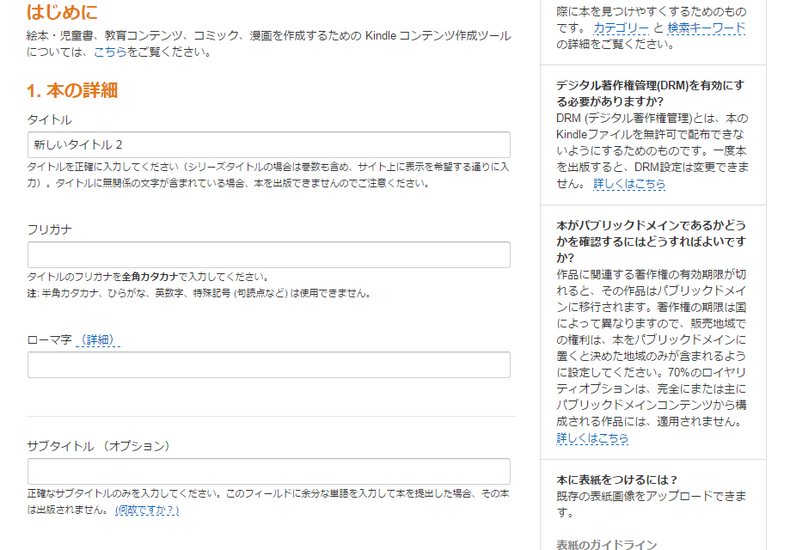Click the フリガナ field label
790x550 pixels.
point(49,230)
